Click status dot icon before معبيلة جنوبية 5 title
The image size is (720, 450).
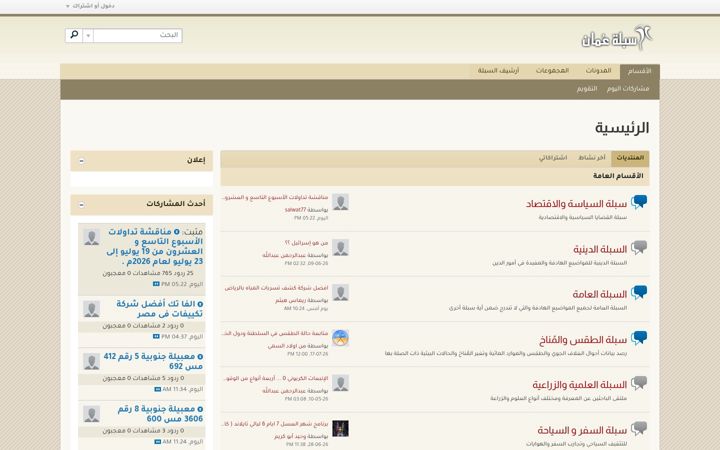[200, 357]
